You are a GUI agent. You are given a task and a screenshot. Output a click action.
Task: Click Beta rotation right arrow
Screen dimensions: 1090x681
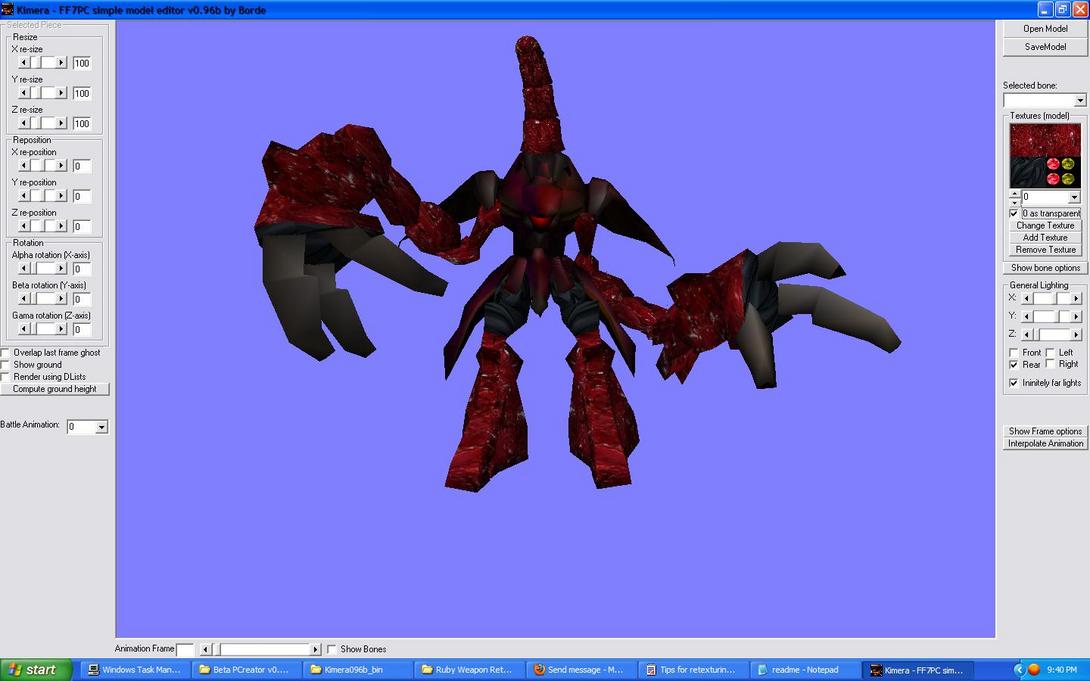click(61, 299)
